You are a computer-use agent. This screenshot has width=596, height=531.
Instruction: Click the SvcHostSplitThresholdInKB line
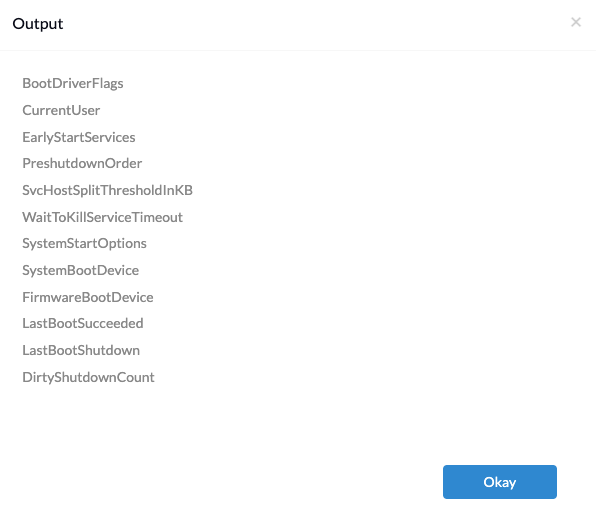tap(108, 190)
